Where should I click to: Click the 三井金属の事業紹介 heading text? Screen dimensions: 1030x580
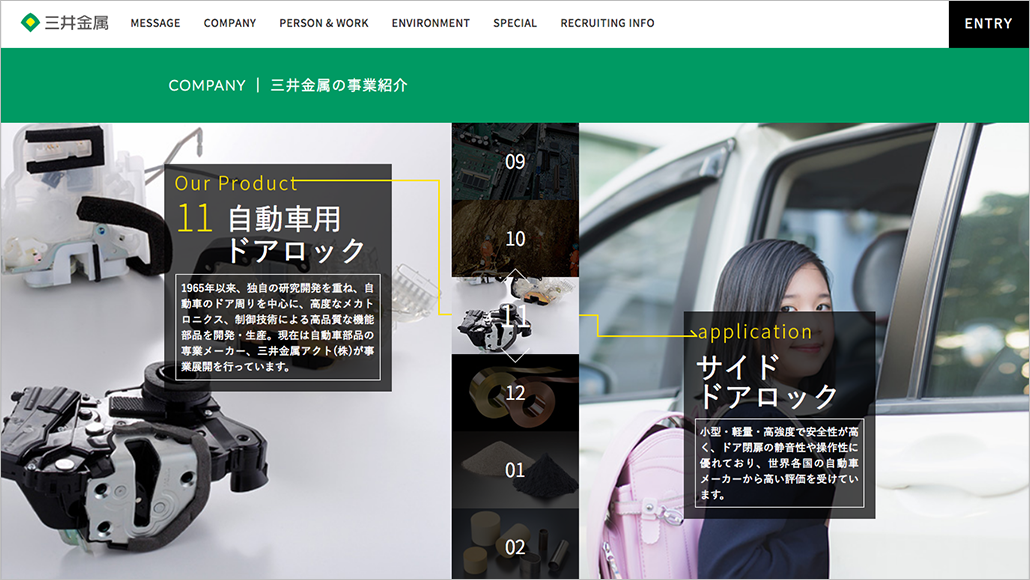coord(339,85)
